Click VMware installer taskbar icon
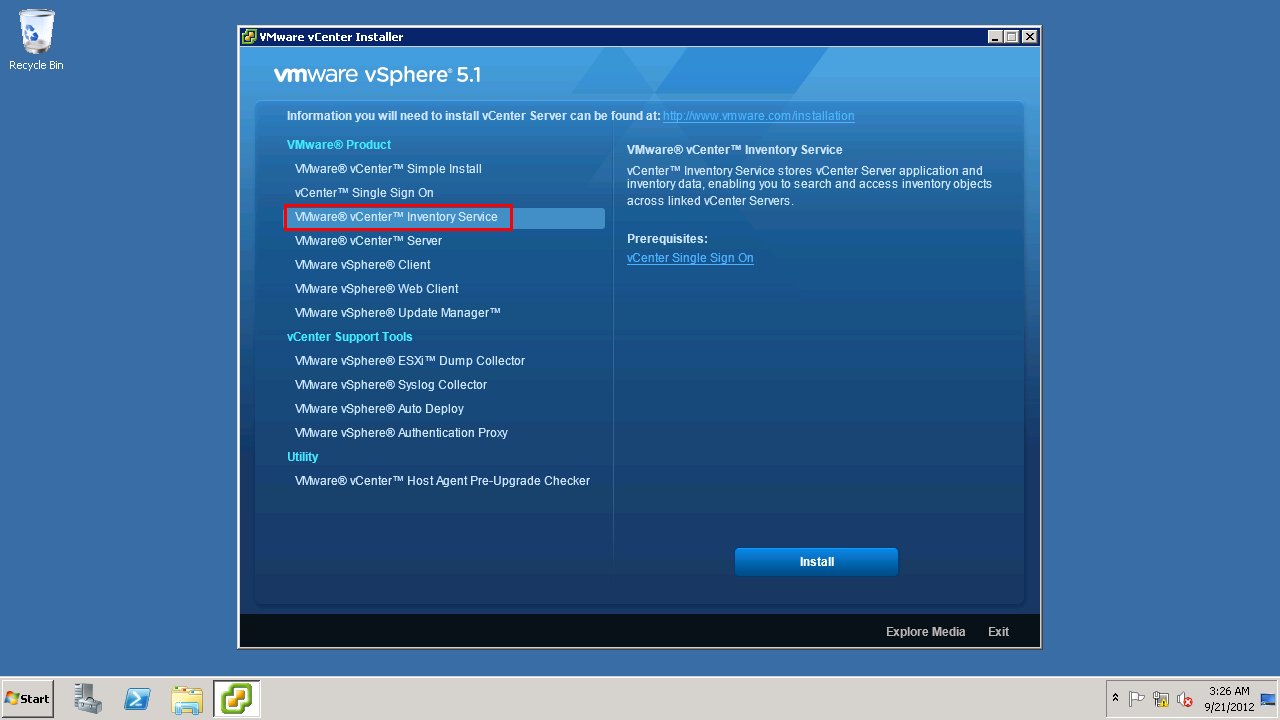 pyautogui.click(x=237, y=699)
